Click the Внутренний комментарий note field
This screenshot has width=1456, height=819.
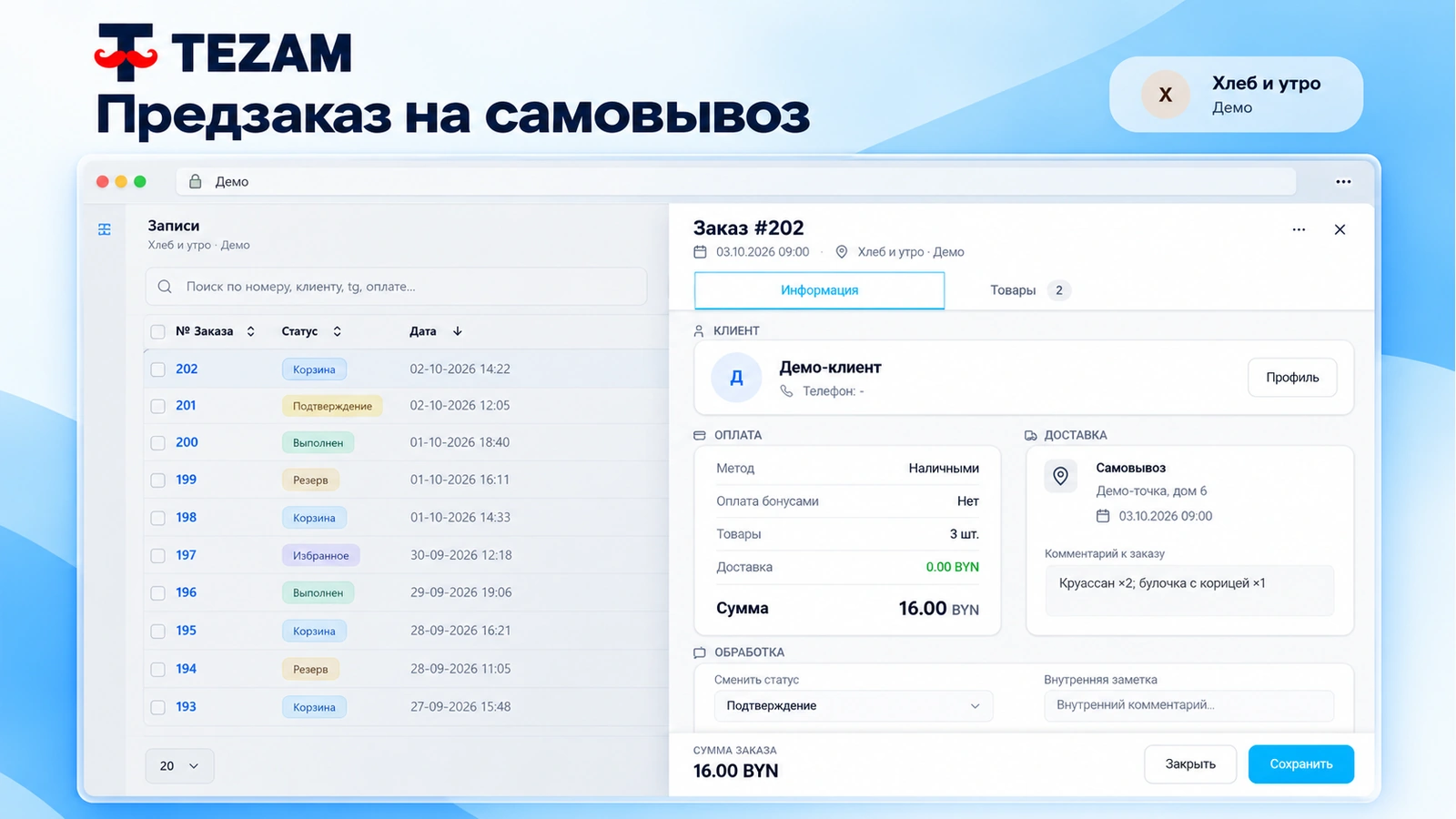(x=1188, y=705)
